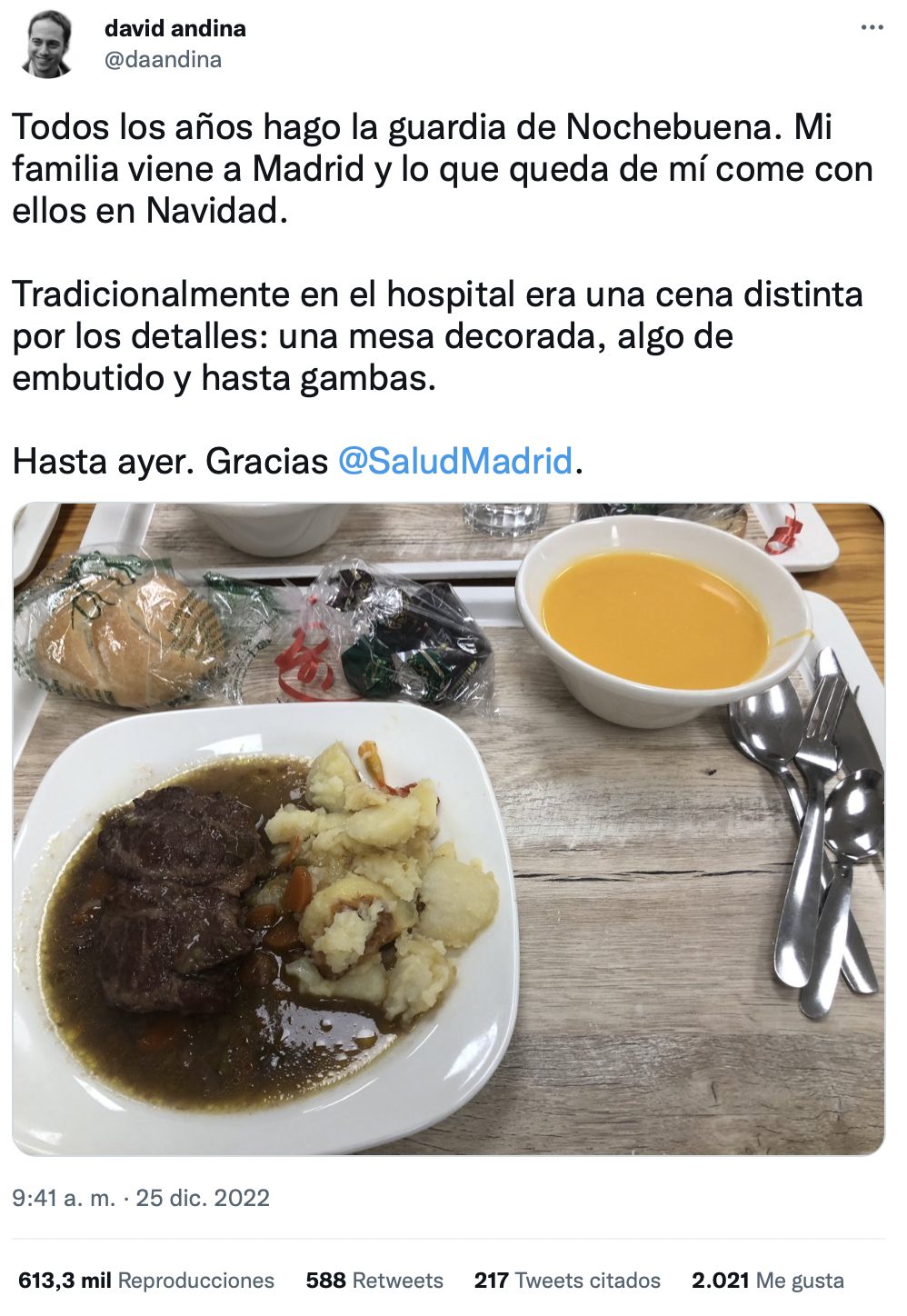Click the 25 dic. 2022 date
This screenshot has height=1316, width=907.
coord(203,1198)
